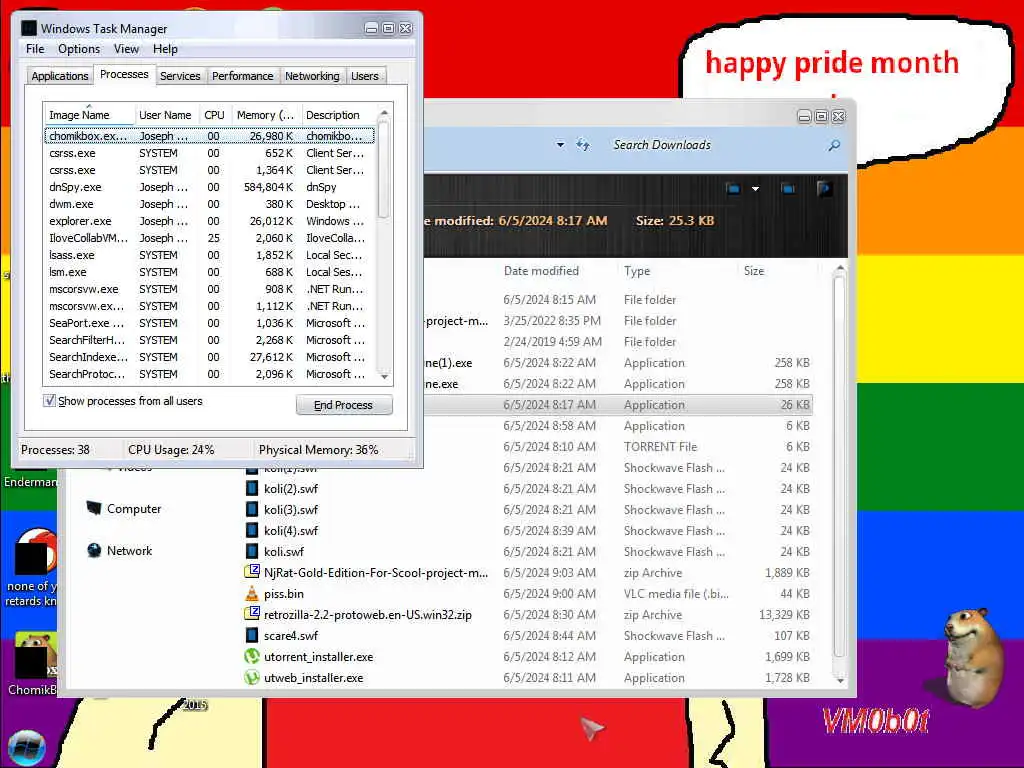Click the refresh arrows beside address bar
The width and height of the screenshot is (1024, 768).
pyautogui.click(x=583, y=145)
